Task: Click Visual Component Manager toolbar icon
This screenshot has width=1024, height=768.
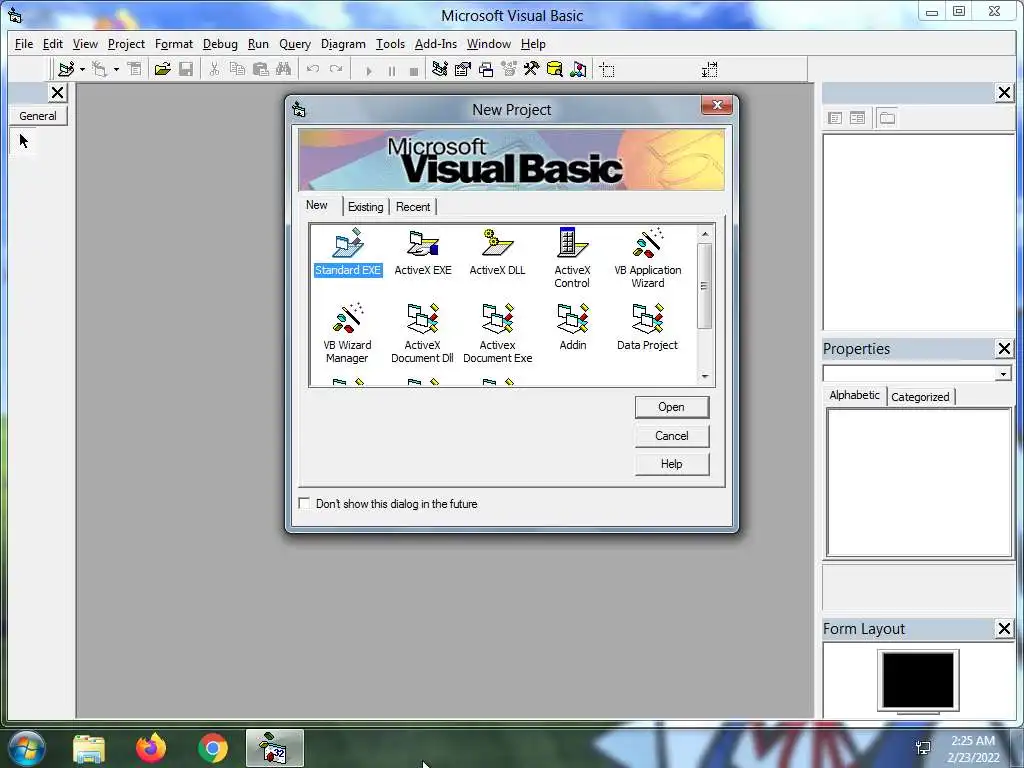Action: click(x=578, y=69)
